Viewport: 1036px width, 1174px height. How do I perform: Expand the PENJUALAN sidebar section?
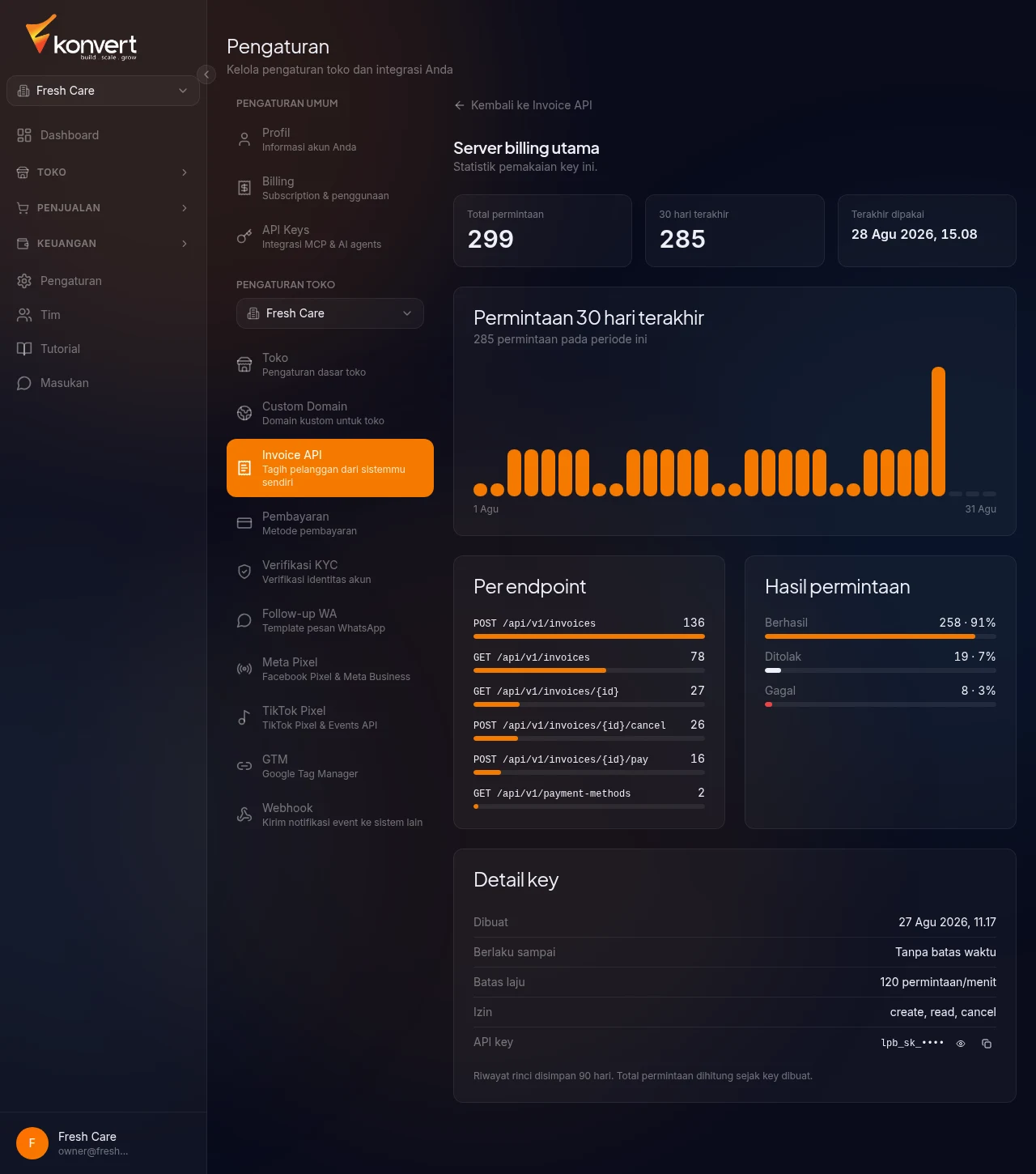point(103,208)
